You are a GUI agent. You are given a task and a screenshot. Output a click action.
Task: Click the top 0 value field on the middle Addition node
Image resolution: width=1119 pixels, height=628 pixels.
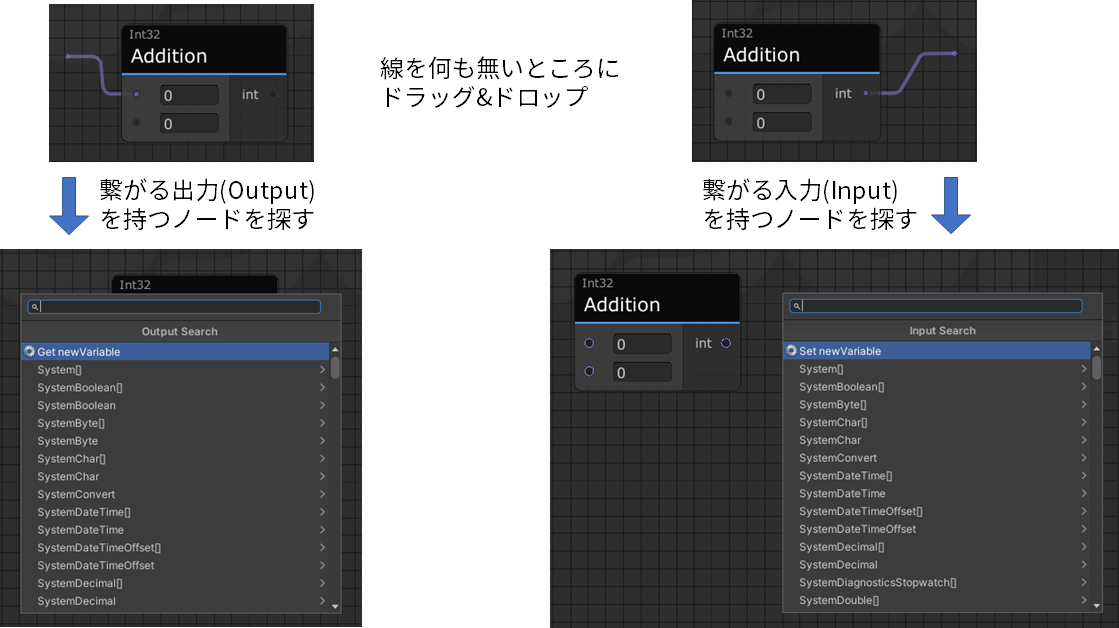(641, 343)
